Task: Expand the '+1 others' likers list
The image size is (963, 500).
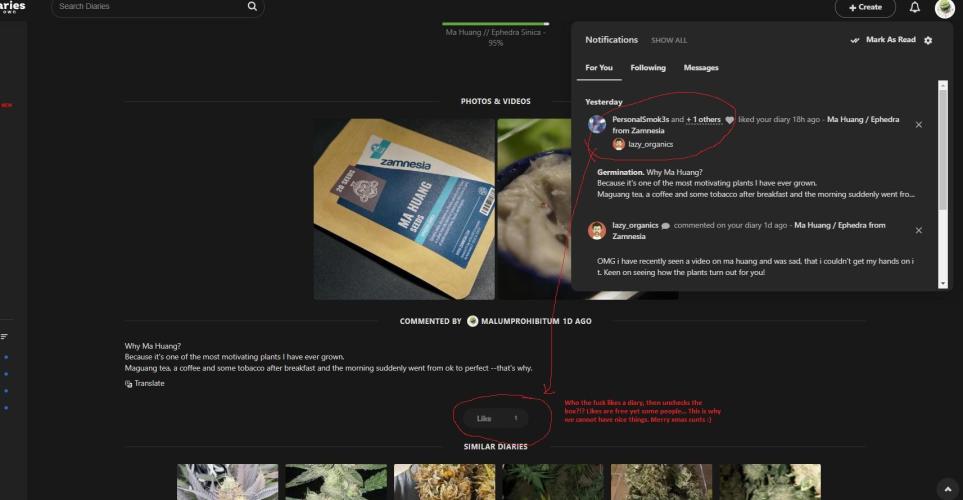Action: 703,119
